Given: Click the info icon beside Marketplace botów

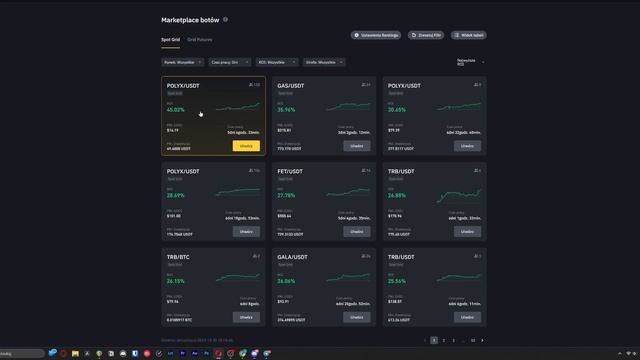Looking at the screenshot, I should [x=225, y=20].
